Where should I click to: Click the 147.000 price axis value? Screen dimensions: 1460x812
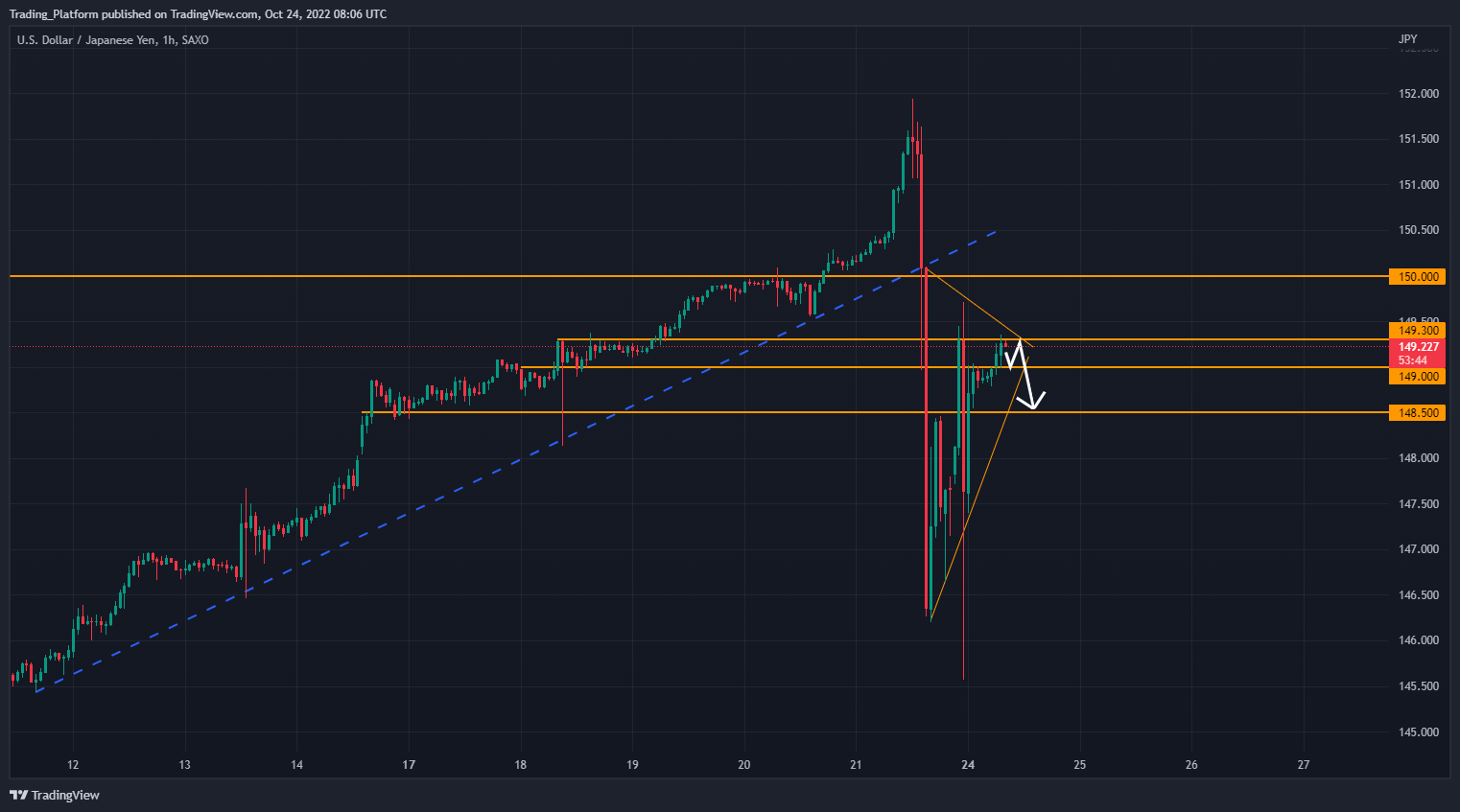click(1419, 549)
